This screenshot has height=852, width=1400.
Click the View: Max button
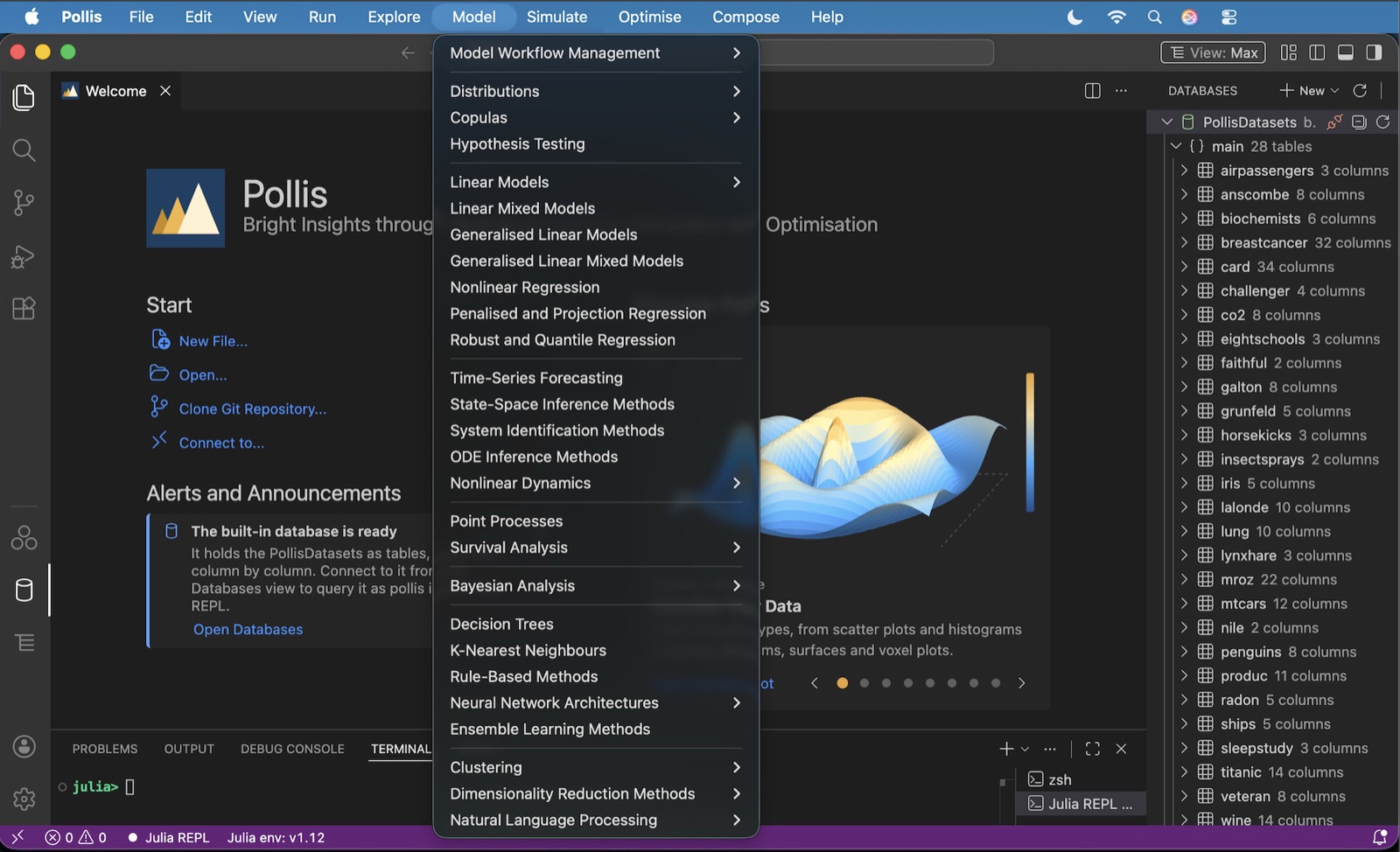coord(1214,52)
